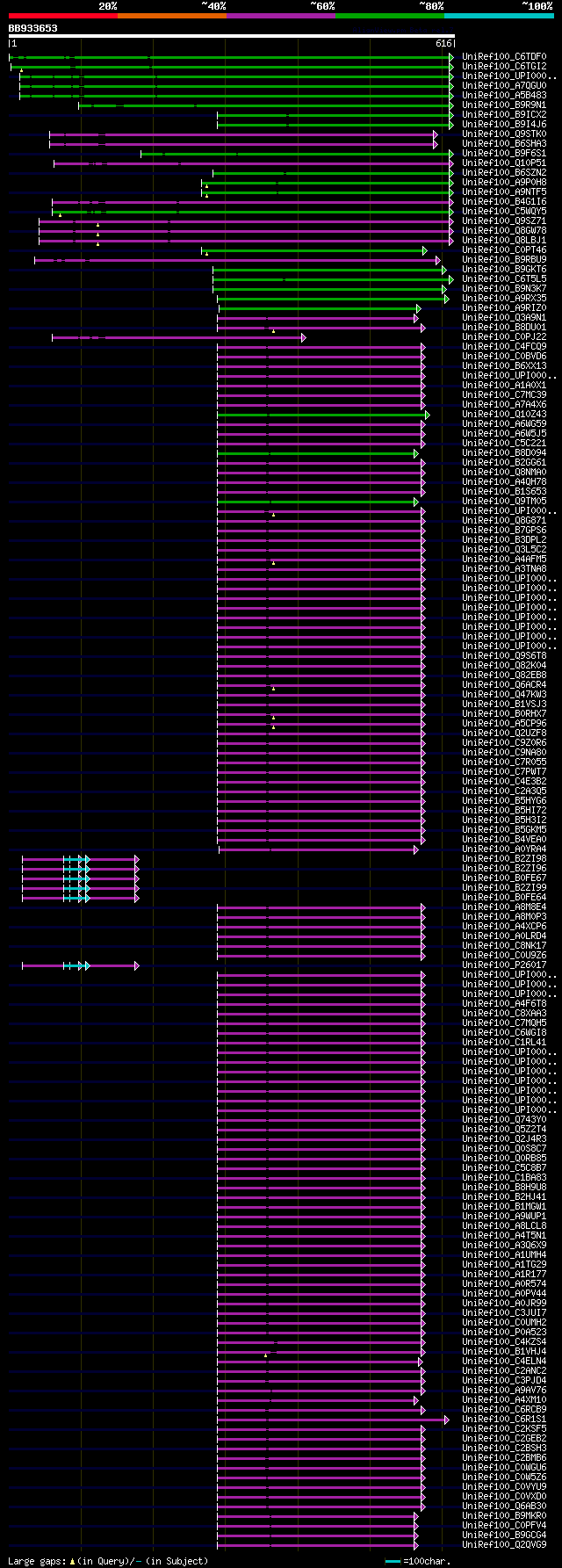Click label UniRef100_A4XM10
The width and height of the screenshot is (562, 1568).
pyautogui.click(x=505, y=1400)
